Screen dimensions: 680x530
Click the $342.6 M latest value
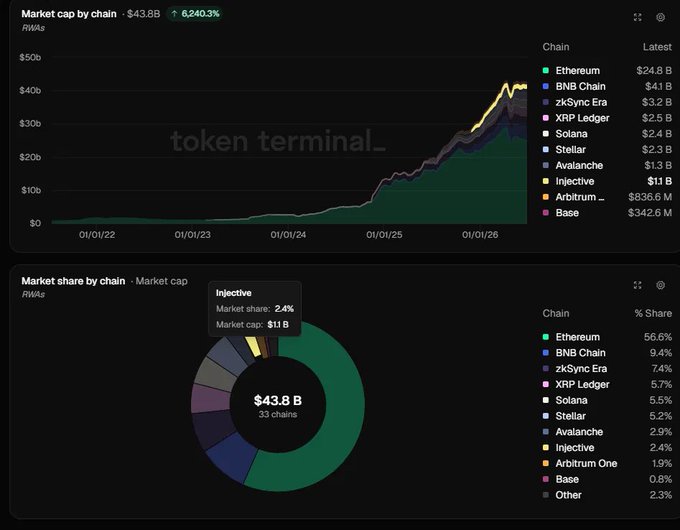(x=650, y=213)
